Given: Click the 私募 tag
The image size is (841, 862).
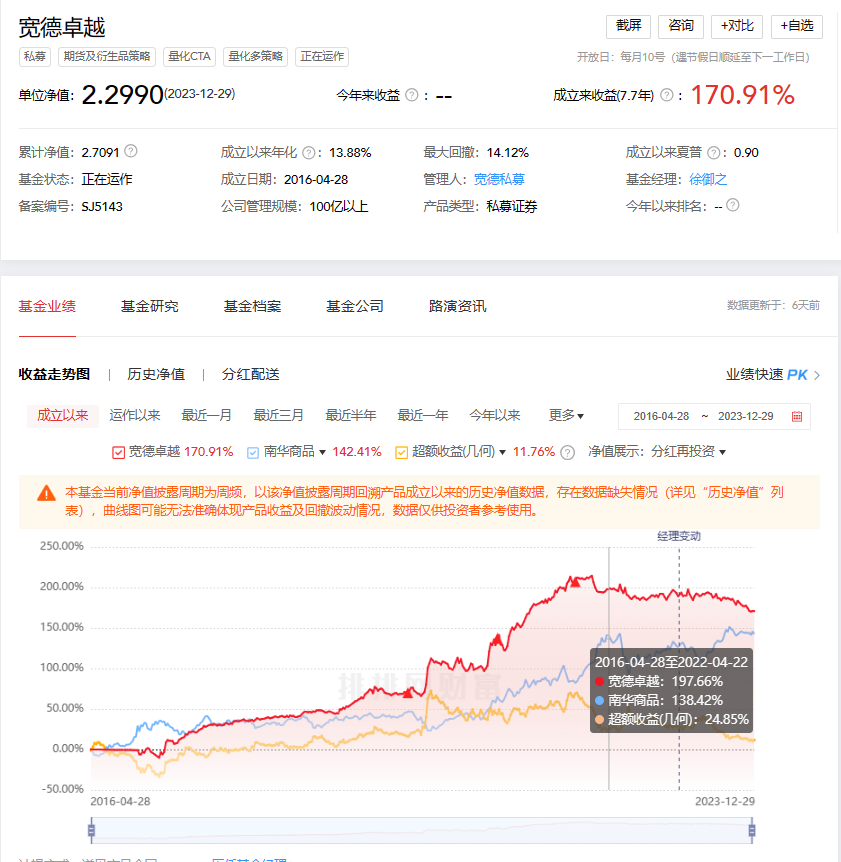Looking at the screenshot, I should tap(35, 57).
